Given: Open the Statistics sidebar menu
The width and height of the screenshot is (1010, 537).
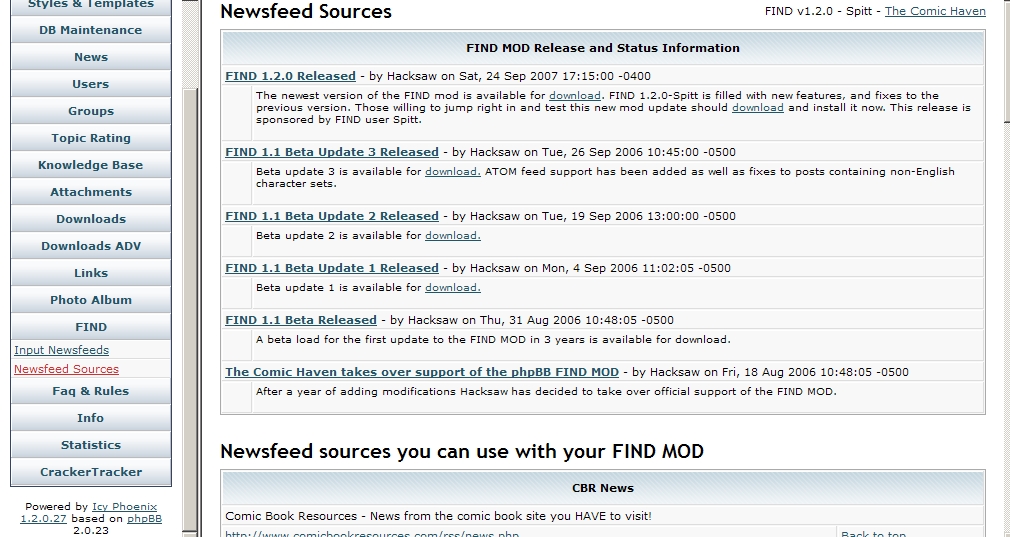Looking at the screenshot, I should pos(90,445).
